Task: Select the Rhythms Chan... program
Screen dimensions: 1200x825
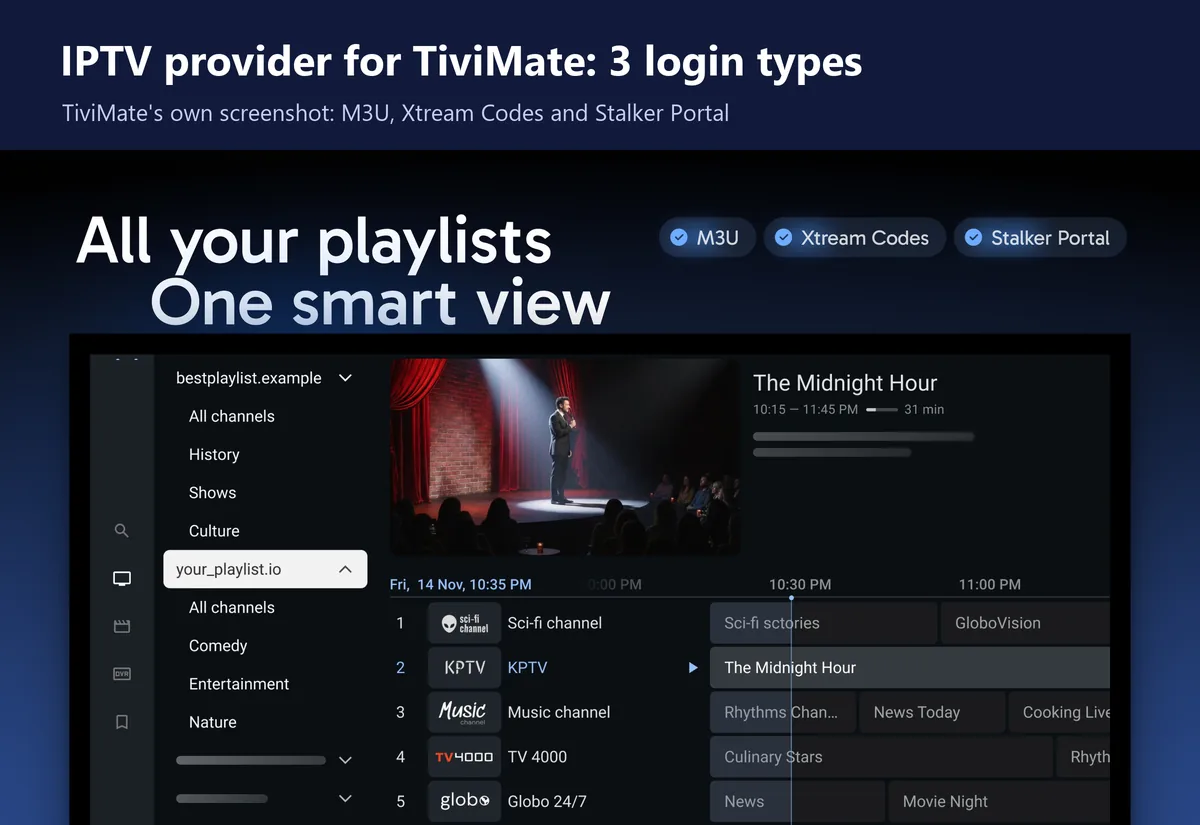Action: click(x=783, y=712)
